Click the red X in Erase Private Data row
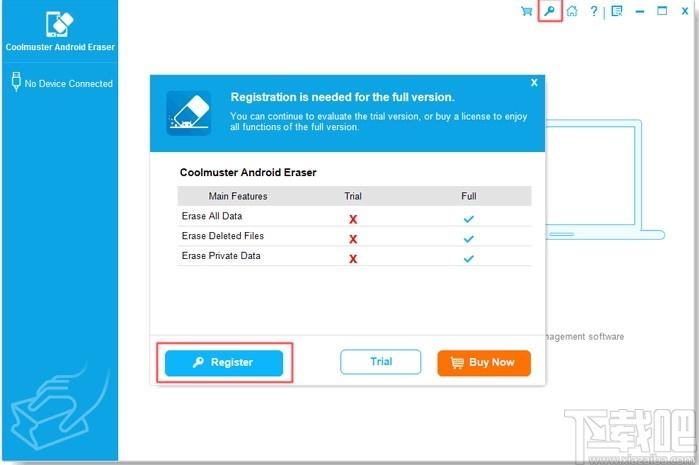 [353, 259]
